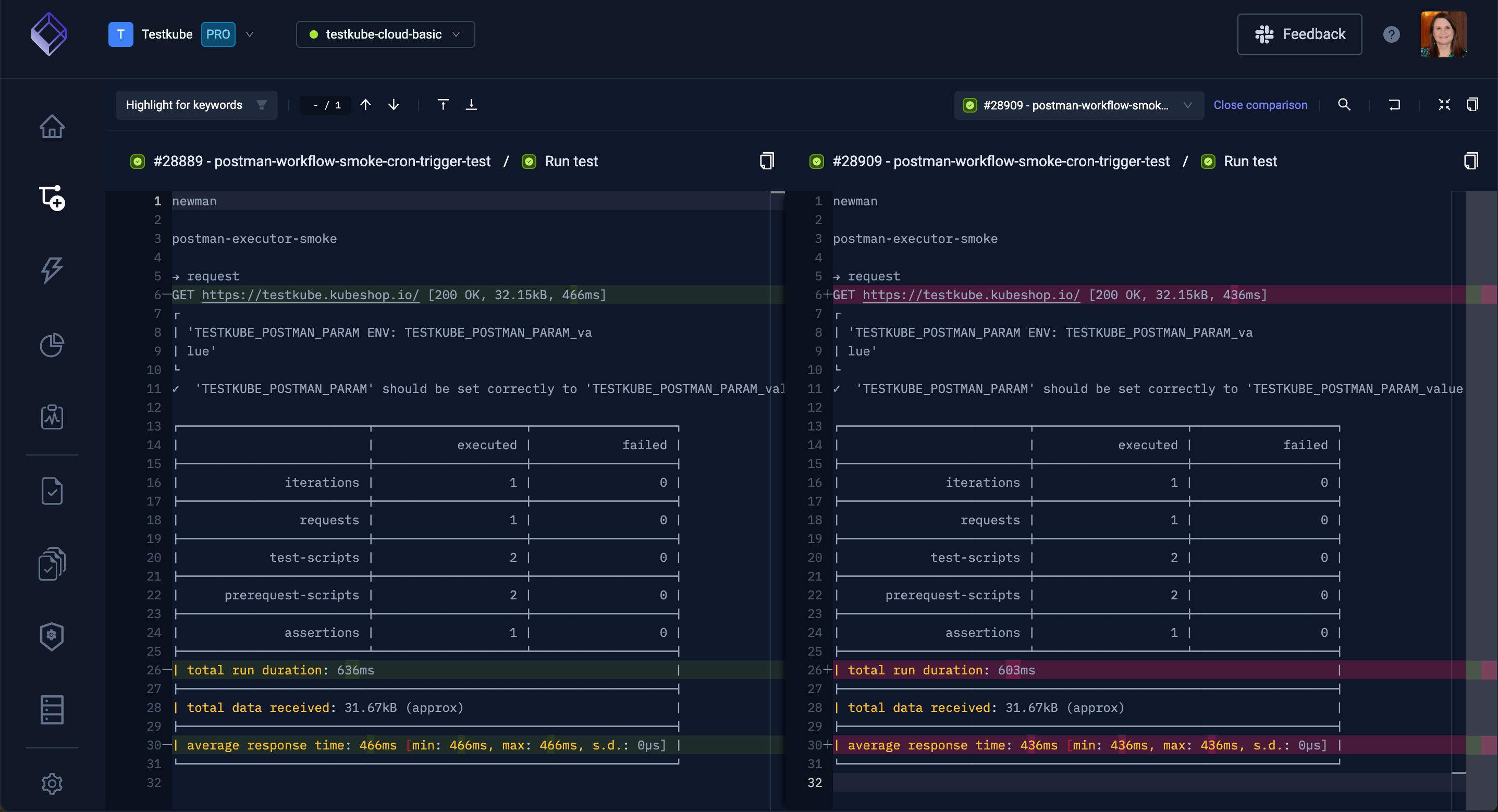This screenshot has width=1498, height=812.
Task: Open the pie chart Insights sidebar icon
Action: (x=52, y=345)
